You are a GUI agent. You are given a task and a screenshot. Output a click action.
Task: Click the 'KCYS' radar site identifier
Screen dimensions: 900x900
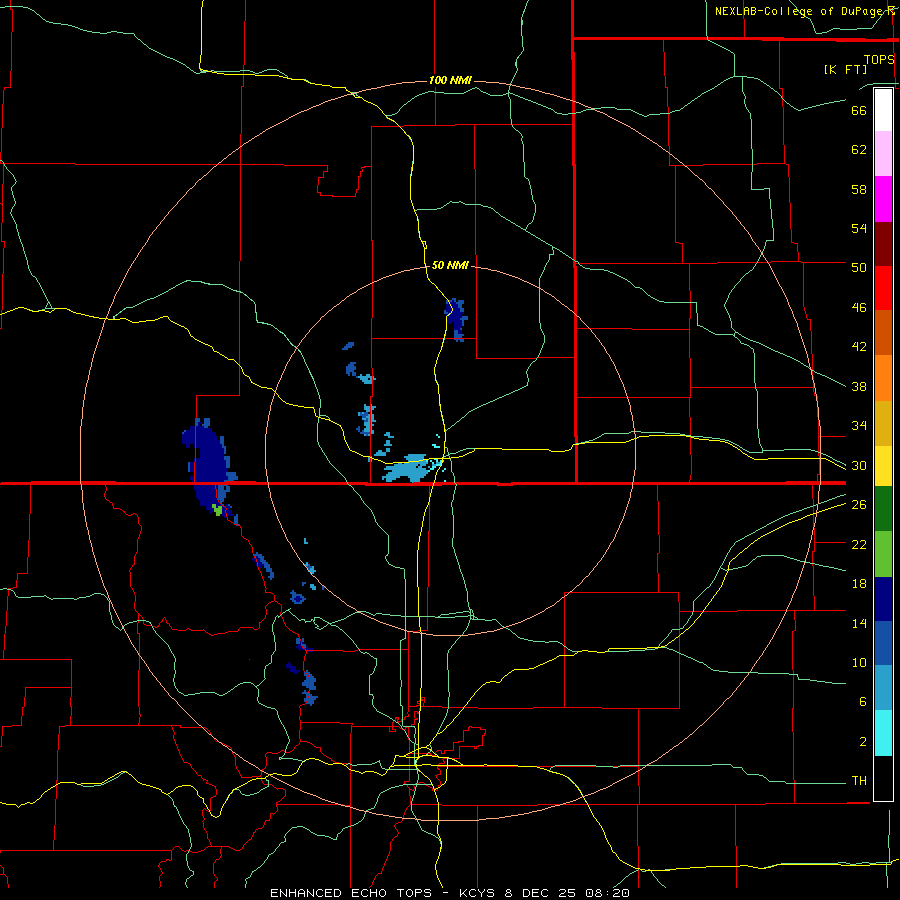point(479,893)
